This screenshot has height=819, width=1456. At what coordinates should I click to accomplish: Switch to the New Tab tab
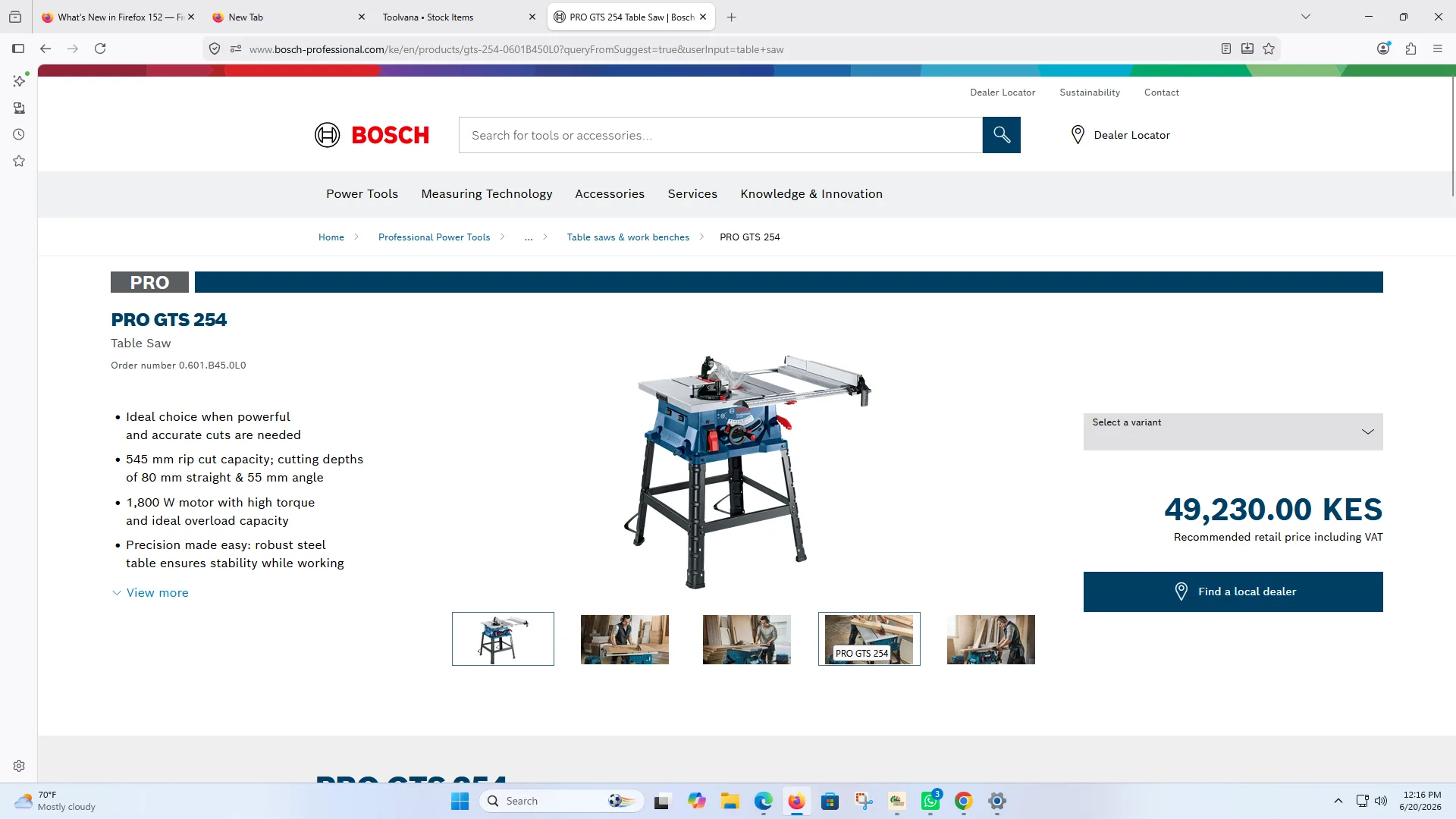click(x=288, y=17)
